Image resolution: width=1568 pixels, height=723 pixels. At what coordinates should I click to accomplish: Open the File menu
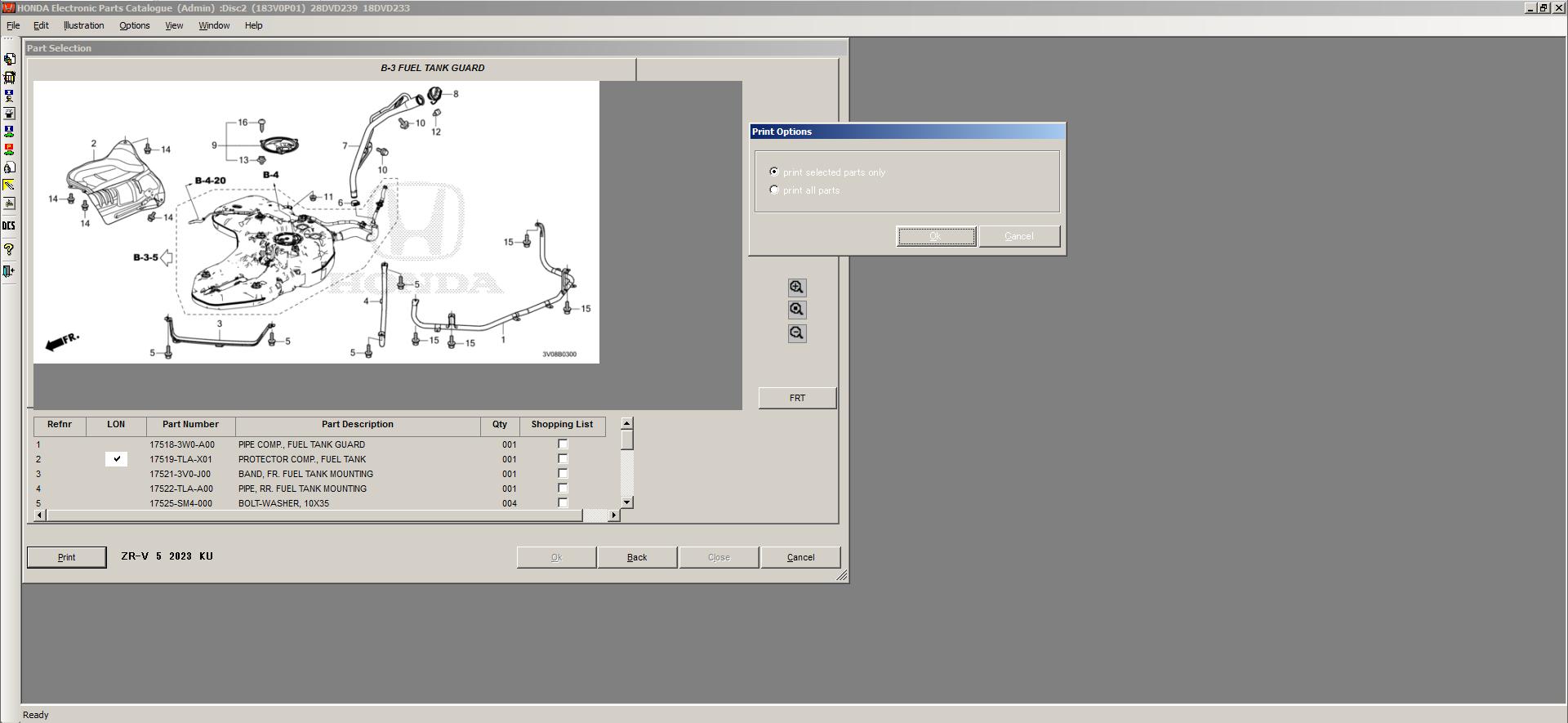(13, 25)
